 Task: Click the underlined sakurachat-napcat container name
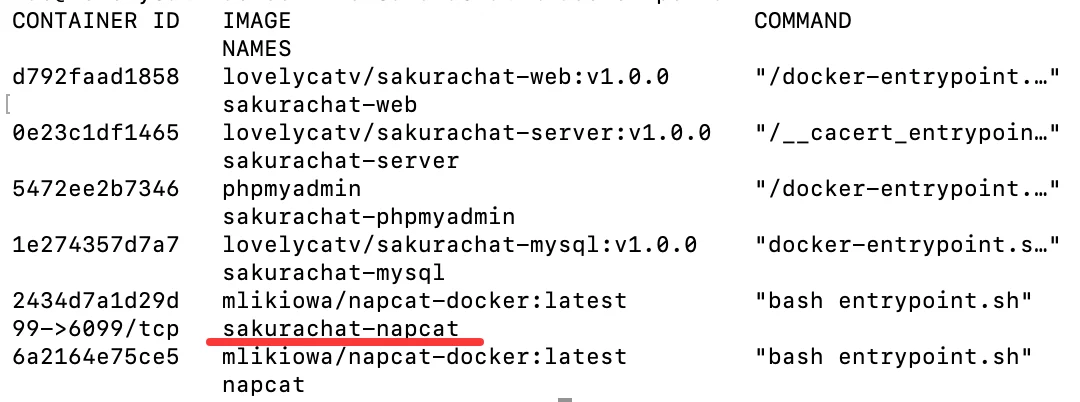tap(340, 328)
